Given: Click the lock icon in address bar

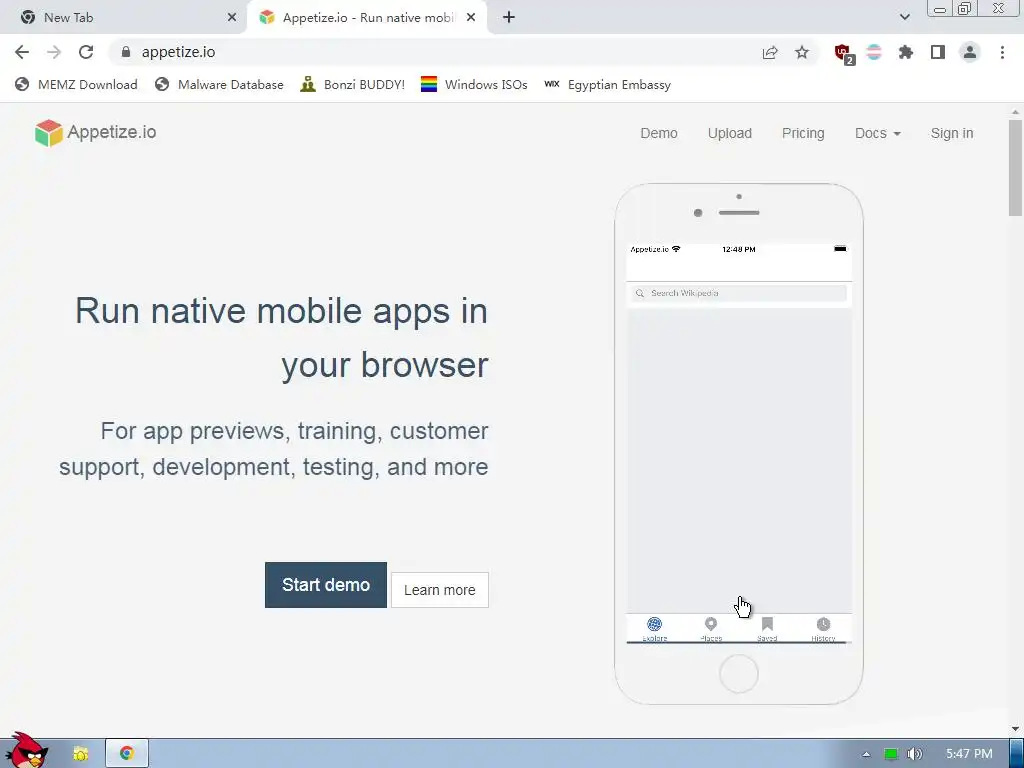Looking at the screenshot, I should 126,52.
